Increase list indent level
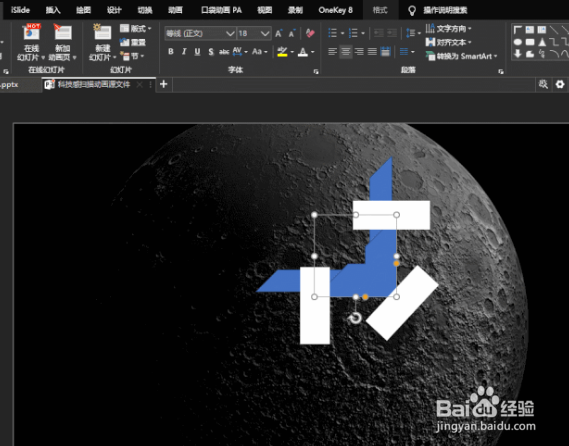 392,33
